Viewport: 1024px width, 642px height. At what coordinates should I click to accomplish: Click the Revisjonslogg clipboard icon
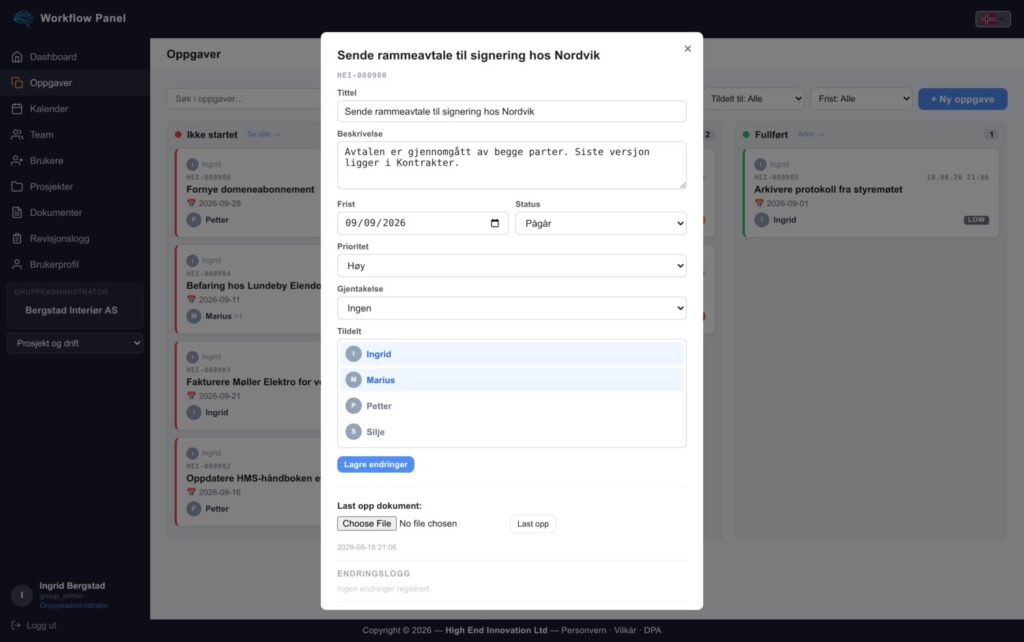pyautogui.click(x=17, y=238)
